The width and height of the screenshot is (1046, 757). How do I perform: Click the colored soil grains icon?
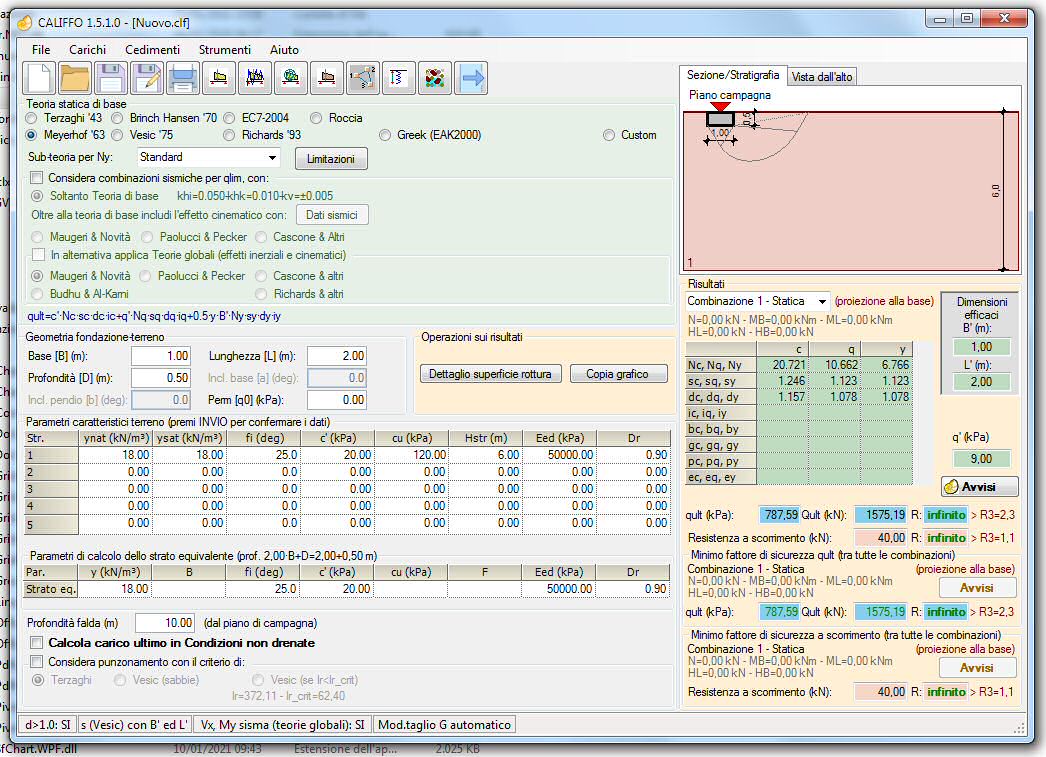tap(435, 78)
